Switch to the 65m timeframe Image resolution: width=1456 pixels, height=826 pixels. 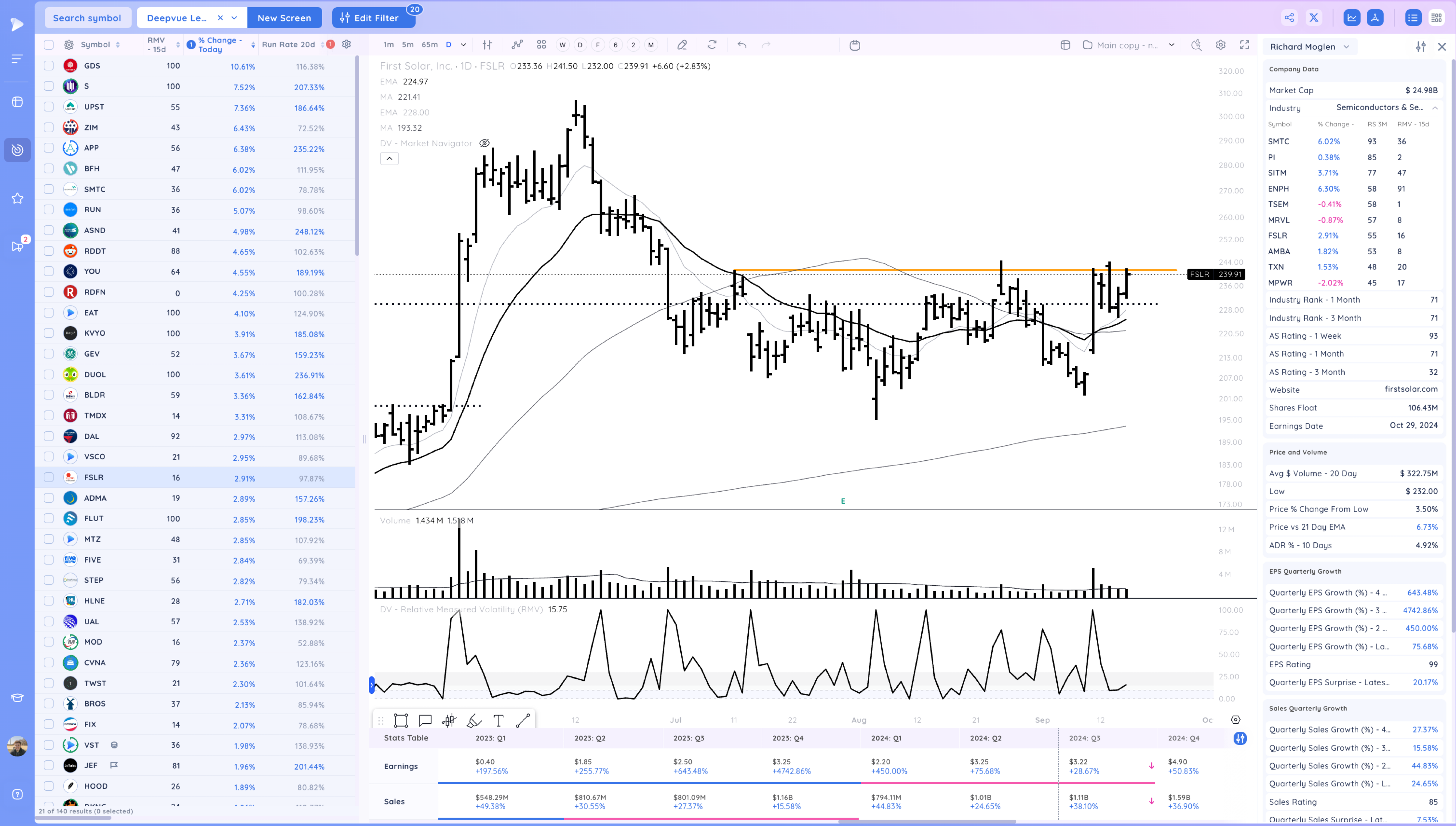pos(429,45)
